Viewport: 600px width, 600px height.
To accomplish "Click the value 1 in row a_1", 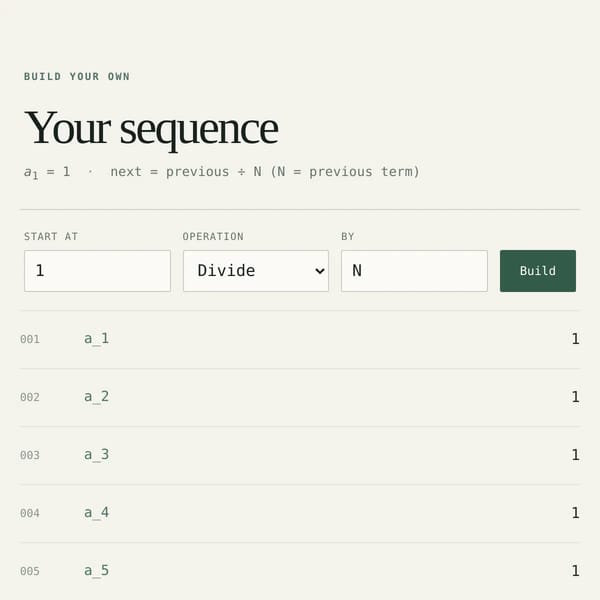I will point(575,339).
